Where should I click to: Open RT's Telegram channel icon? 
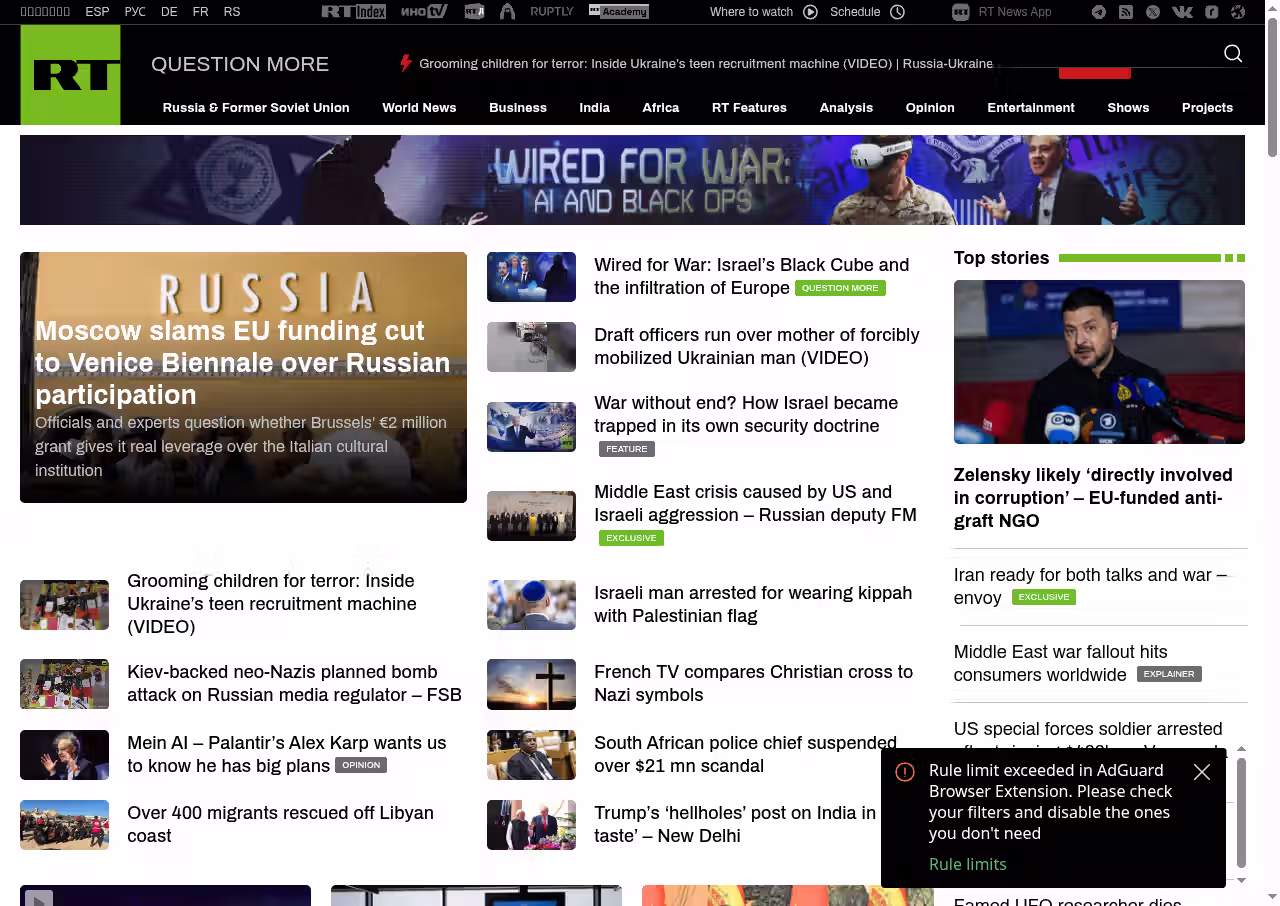tap(1099, 12)
